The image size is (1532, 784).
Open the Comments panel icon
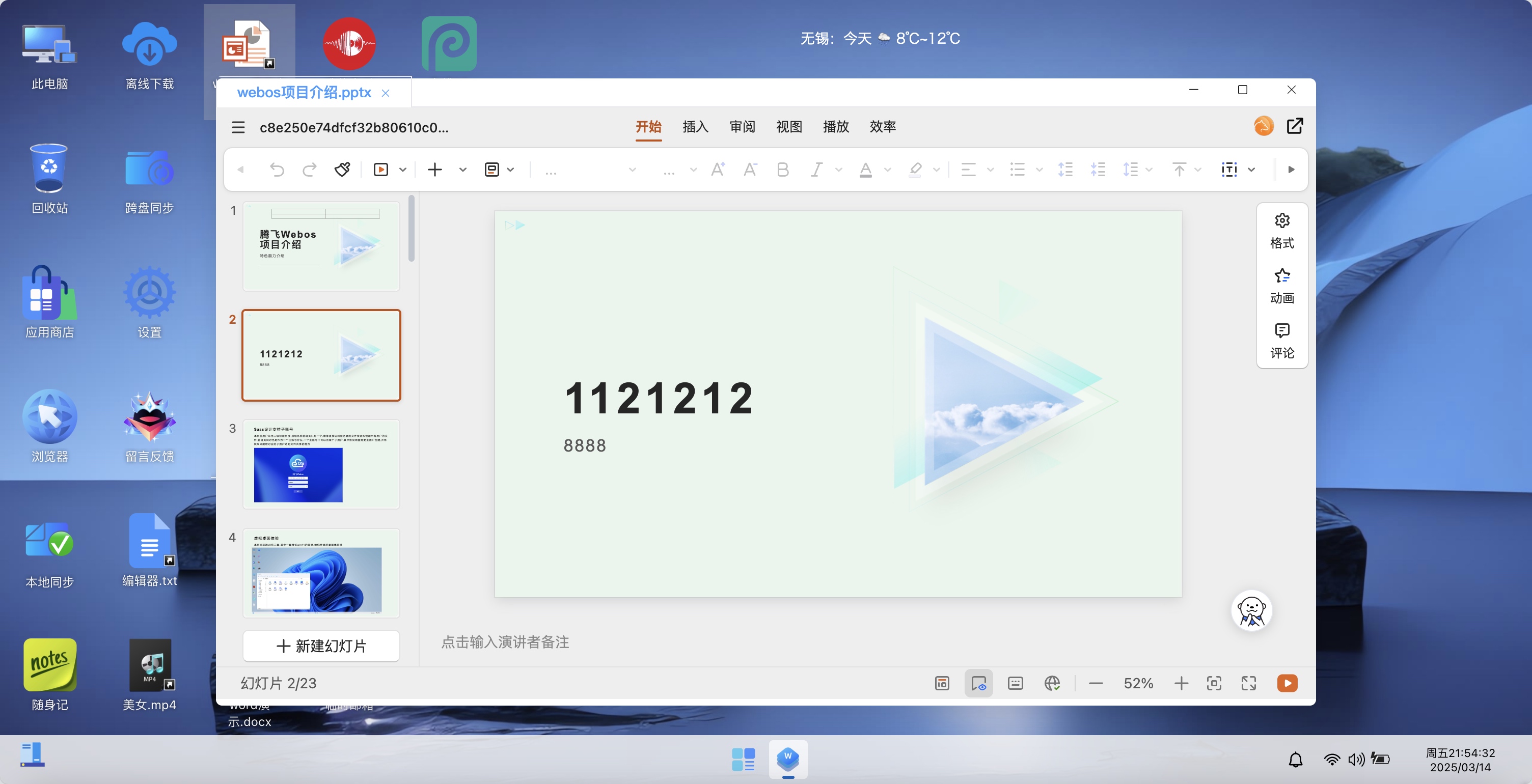(x=1281, y=330)
